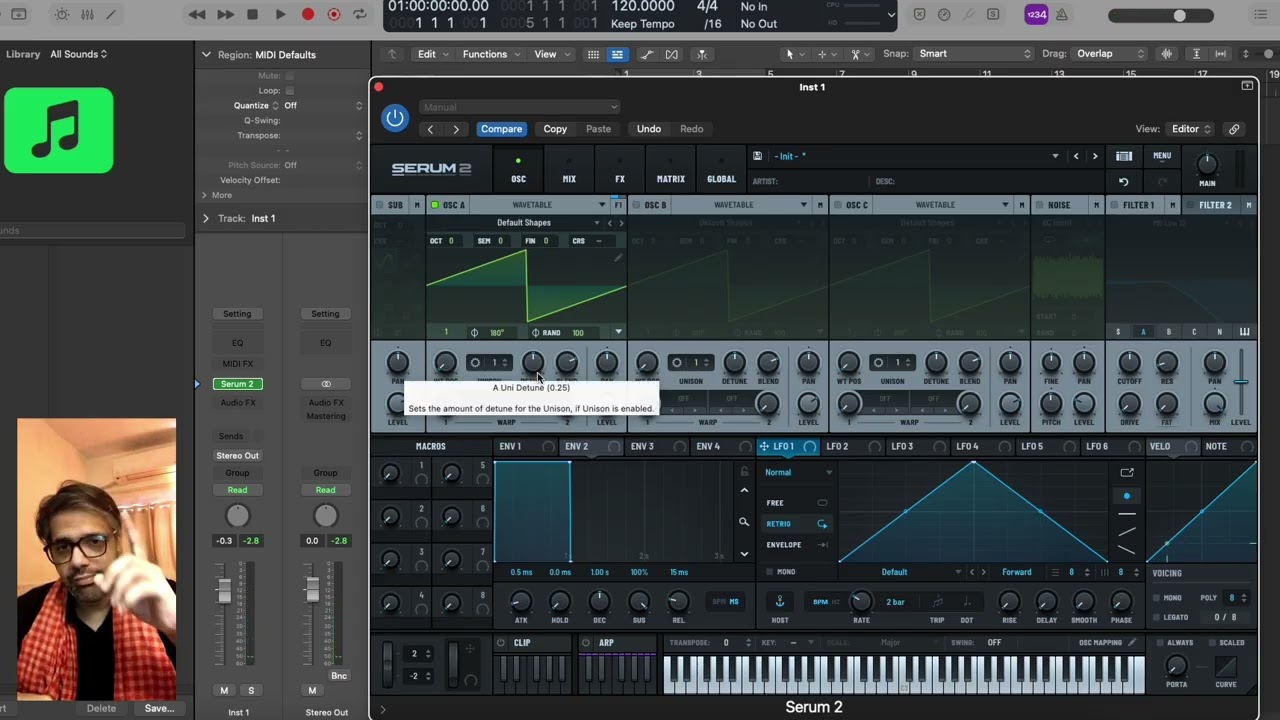Click the OSC Mapping pencil icon

(1132, 643)
